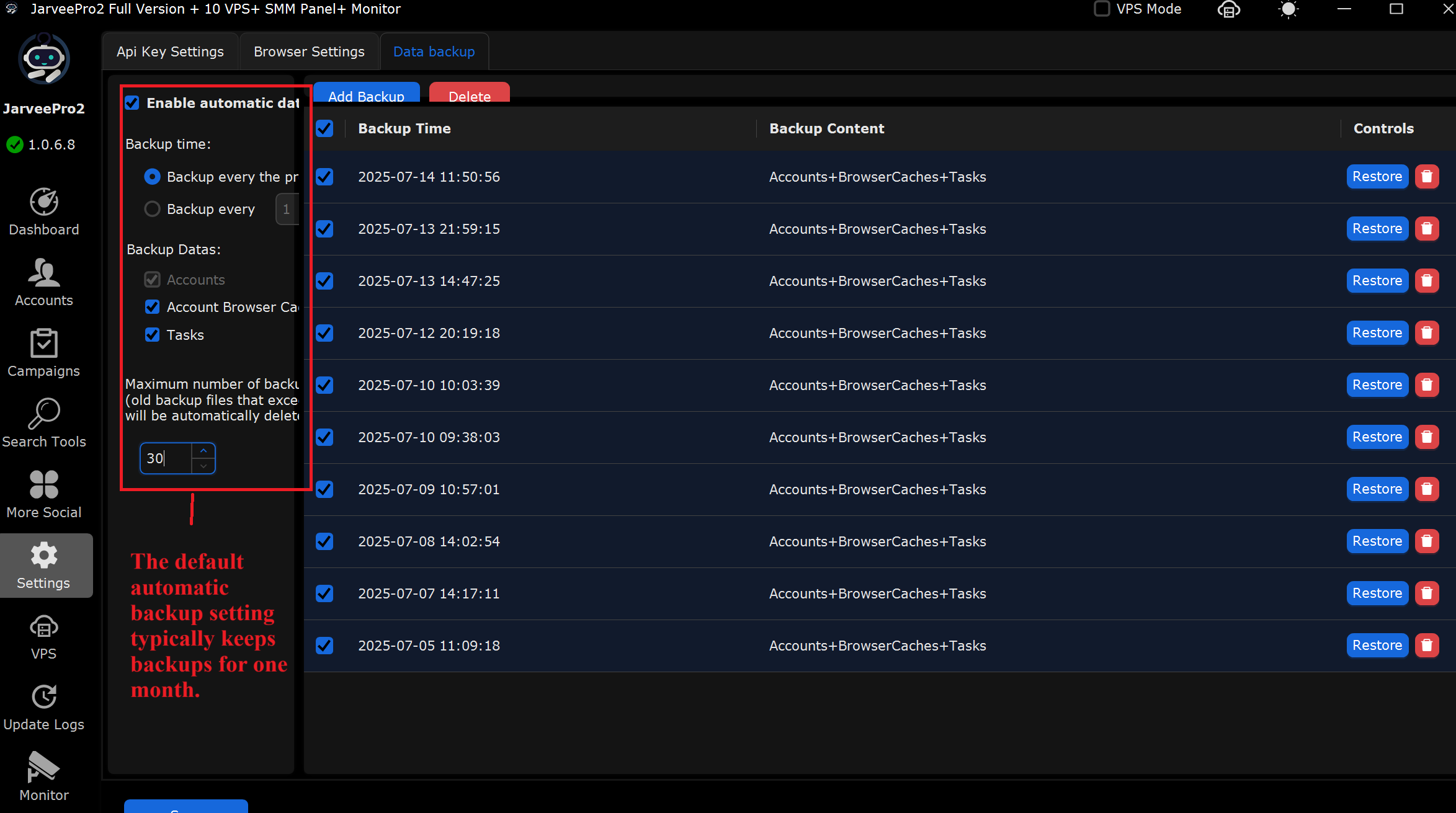The width and height of the screenshot is (1456, 813).
Task: Delete the 2025-07-10 10:03:39 backup via trash icon
Action: [1427, 385]
